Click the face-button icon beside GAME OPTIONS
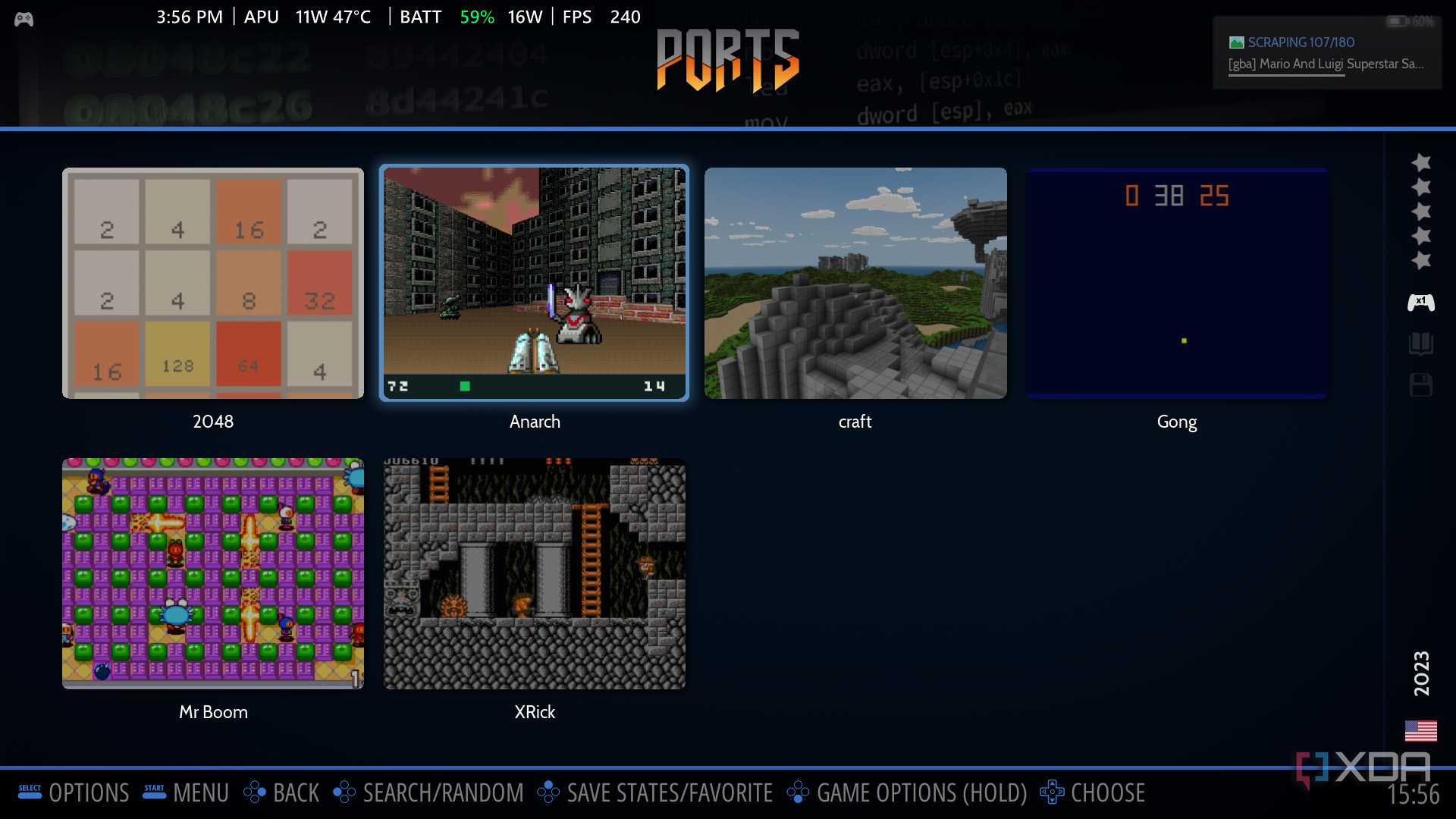 coord(798,792)
